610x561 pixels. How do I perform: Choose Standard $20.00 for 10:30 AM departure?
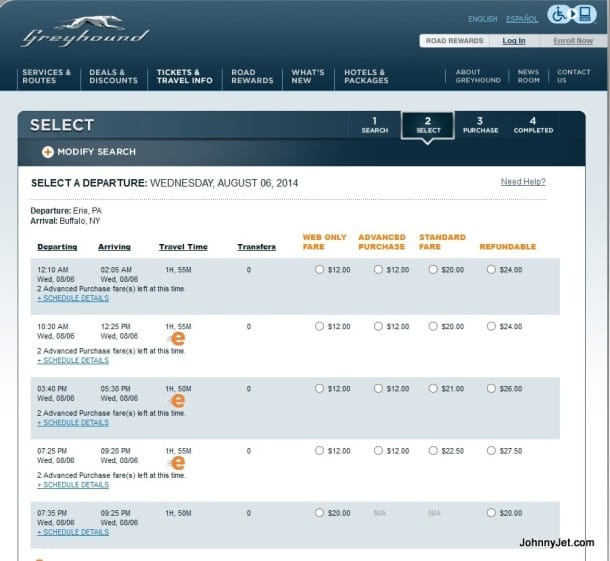pos(433,326)
